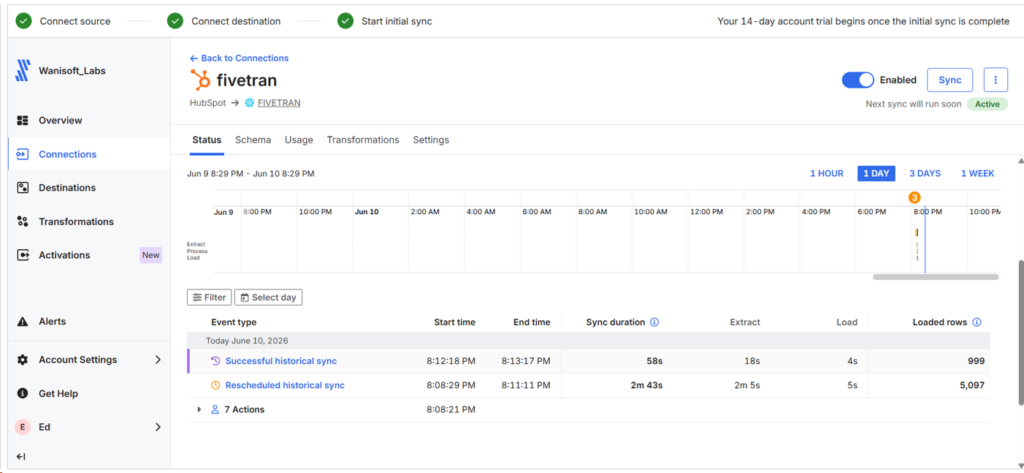Click the Sync button
Screen dimensions: 1024x473
(950, 80)
